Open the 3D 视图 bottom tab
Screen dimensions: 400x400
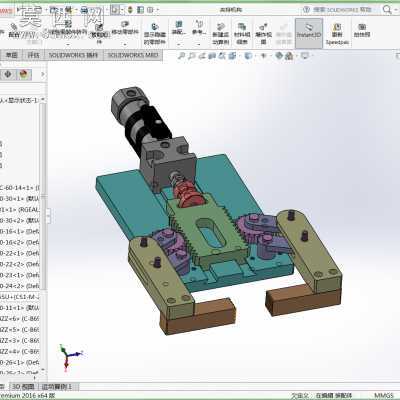(x=23, y=387)
